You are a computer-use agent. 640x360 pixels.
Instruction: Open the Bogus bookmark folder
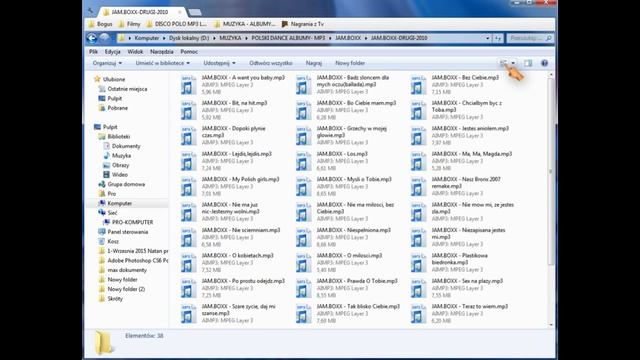[100, 24]
